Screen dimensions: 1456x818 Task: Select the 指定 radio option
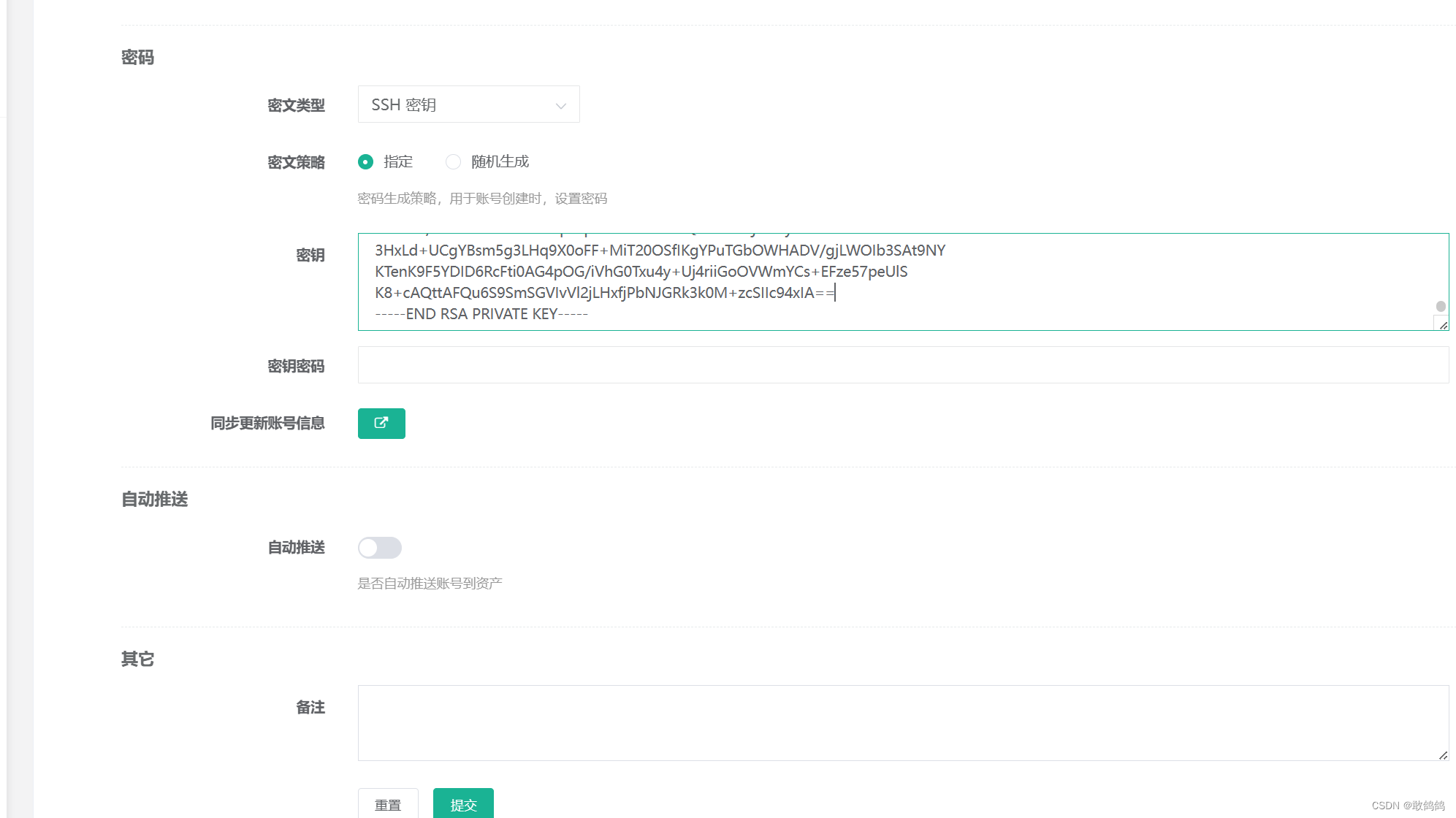[x=366, y=161]
